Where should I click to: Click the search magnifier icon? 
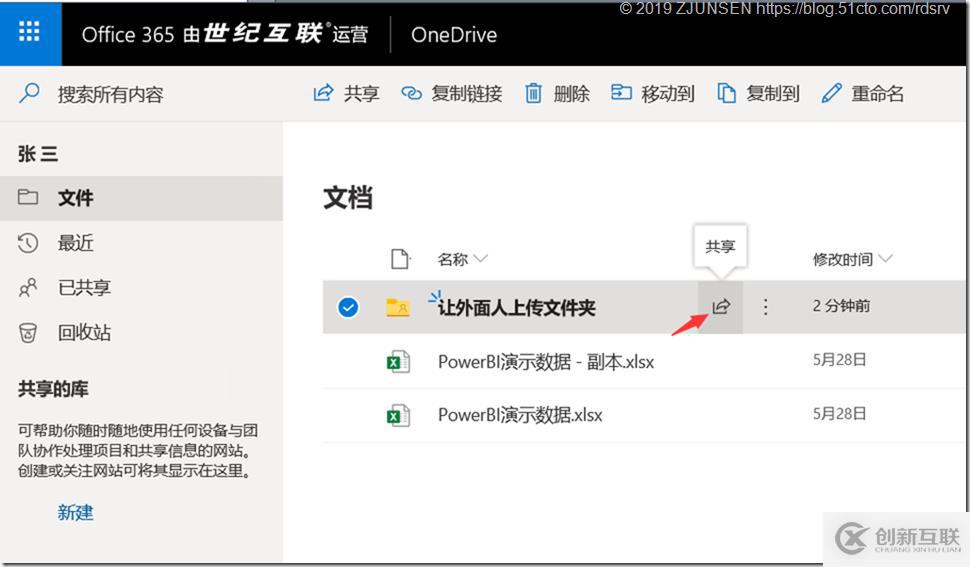(x=29, y=94)
